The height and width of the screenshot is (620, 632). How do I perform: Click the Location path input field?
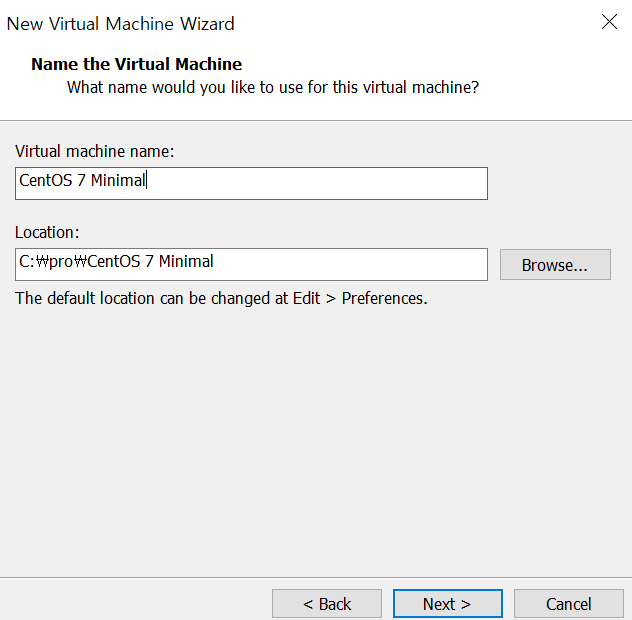tap(251, 264)
